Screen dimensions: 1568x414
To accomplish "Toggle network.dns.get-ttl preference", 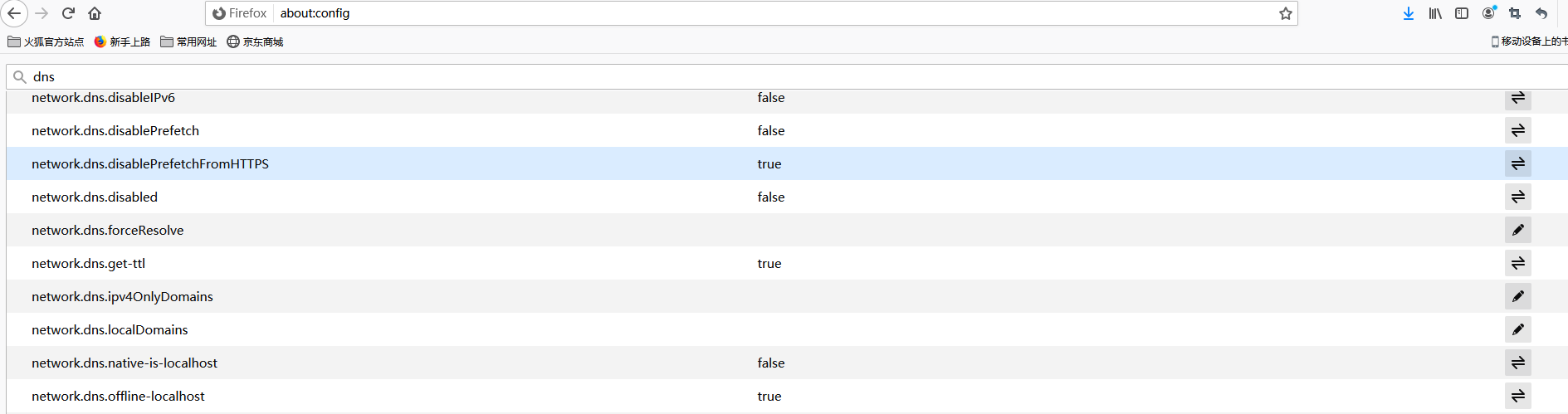I will 1517,263.
